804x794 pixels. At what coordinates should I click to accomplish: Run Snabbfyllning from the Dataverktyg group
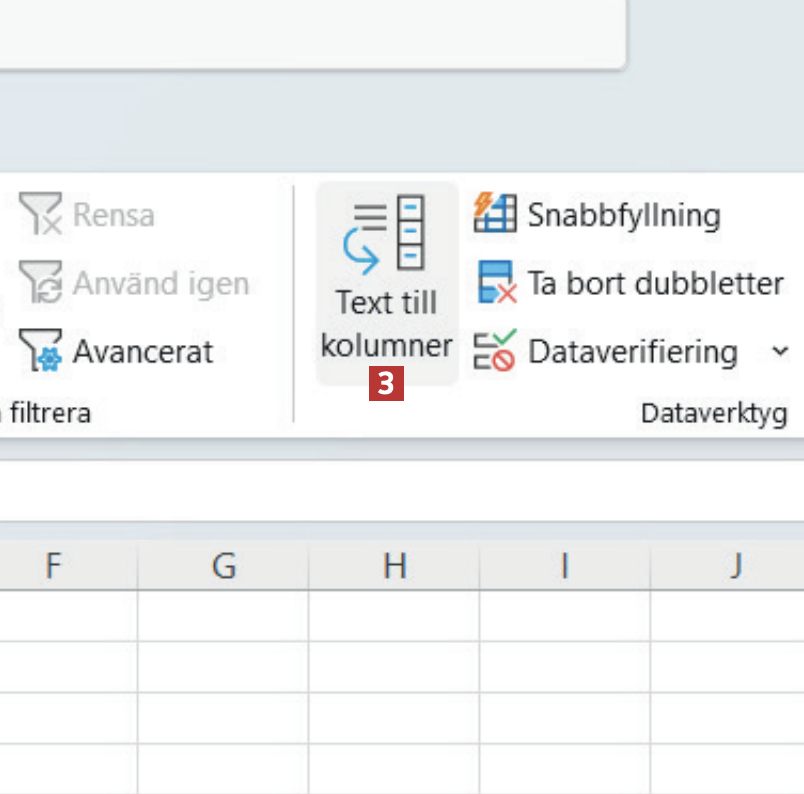tap(494, 215)
